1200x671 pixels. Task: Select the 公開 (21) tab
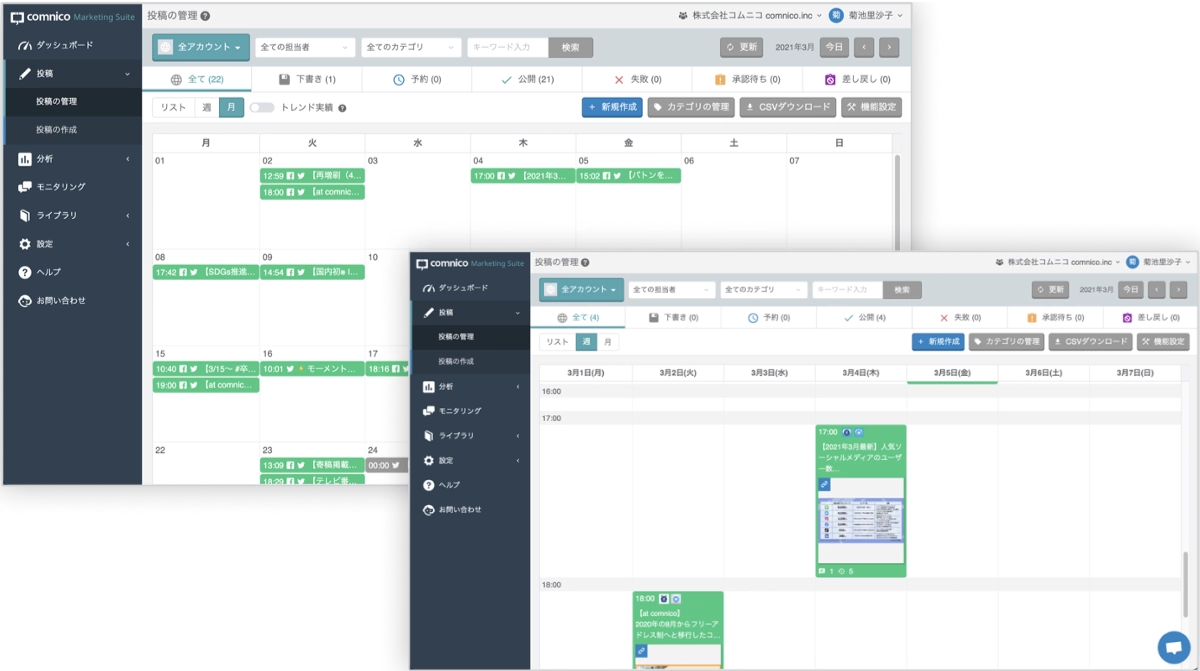[527, 79]
